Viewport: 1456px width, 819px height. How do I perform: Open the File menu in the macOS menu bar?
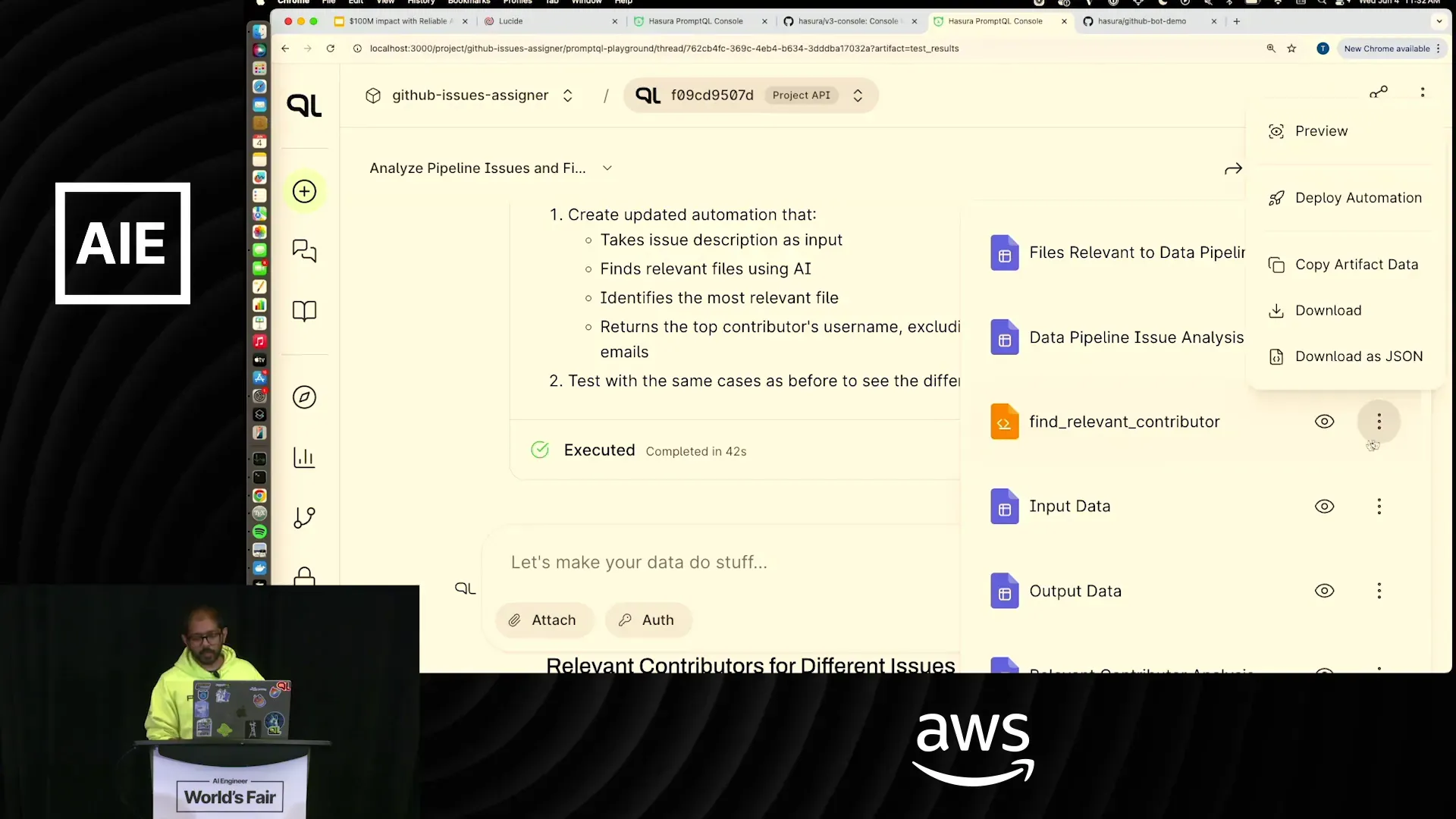click(x=328, y=2)
